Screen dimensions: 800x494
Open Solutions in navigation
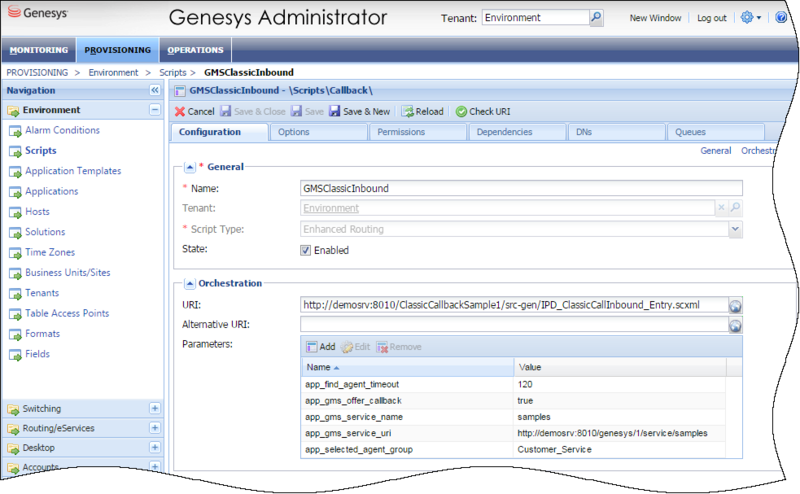(45, 232)
